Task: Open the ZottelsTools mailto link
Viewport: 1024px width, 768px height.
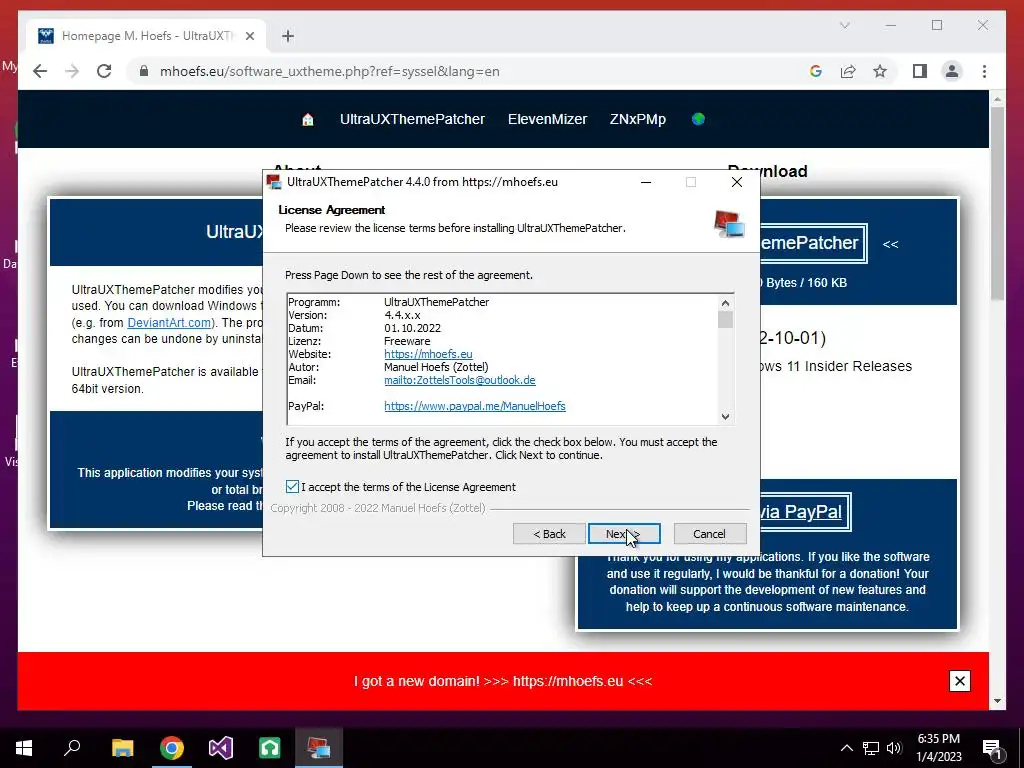Action: (x=460, y=380)
